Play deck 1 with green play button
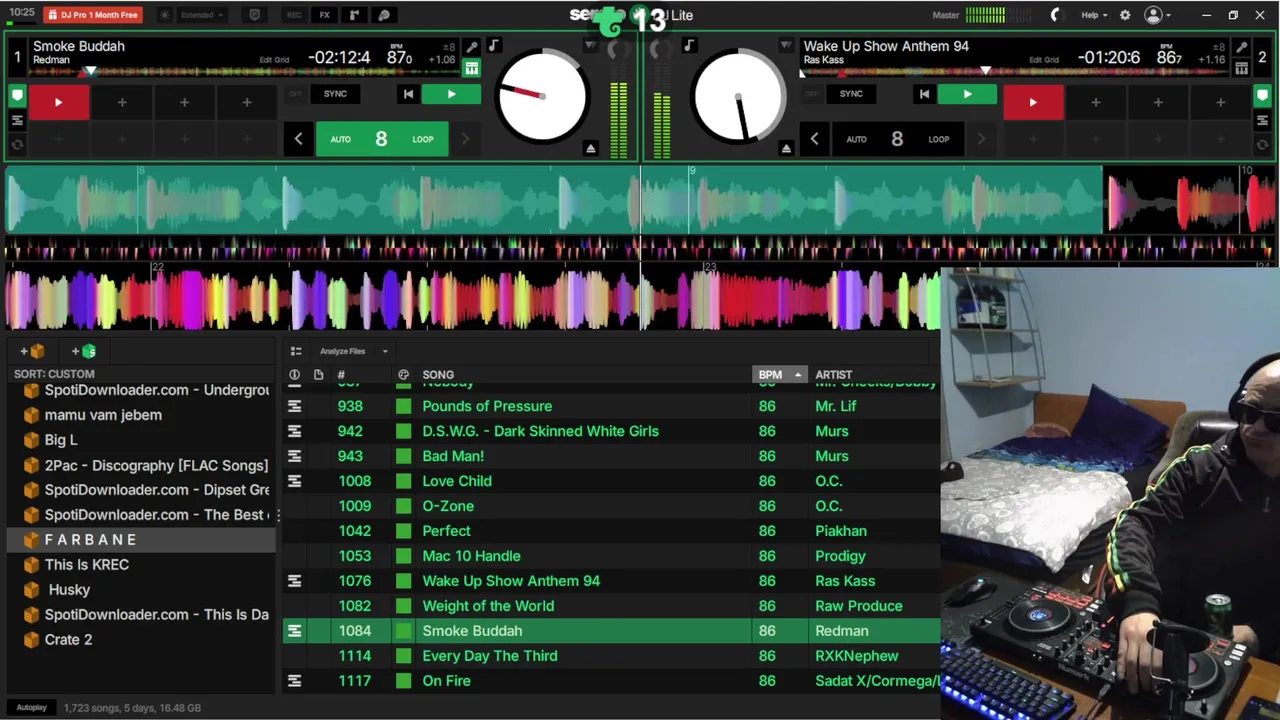1280x720 pixels. (x=451, y=94)
